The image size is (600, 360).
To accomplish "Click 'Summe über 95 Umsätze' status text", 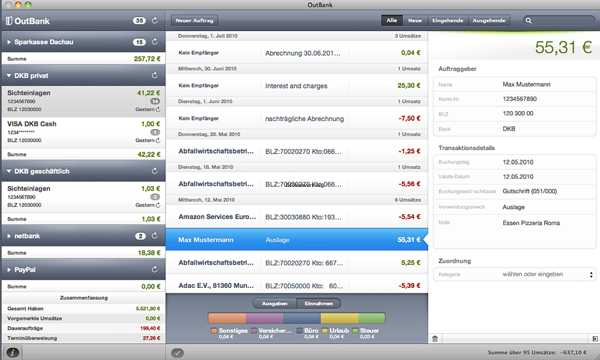I will pos(537,352).
